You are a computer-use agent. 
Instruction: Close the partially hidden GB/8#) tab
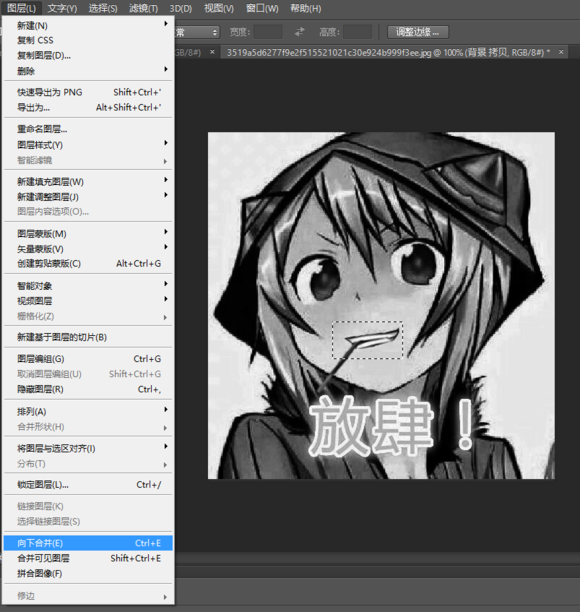click(212, 52)
